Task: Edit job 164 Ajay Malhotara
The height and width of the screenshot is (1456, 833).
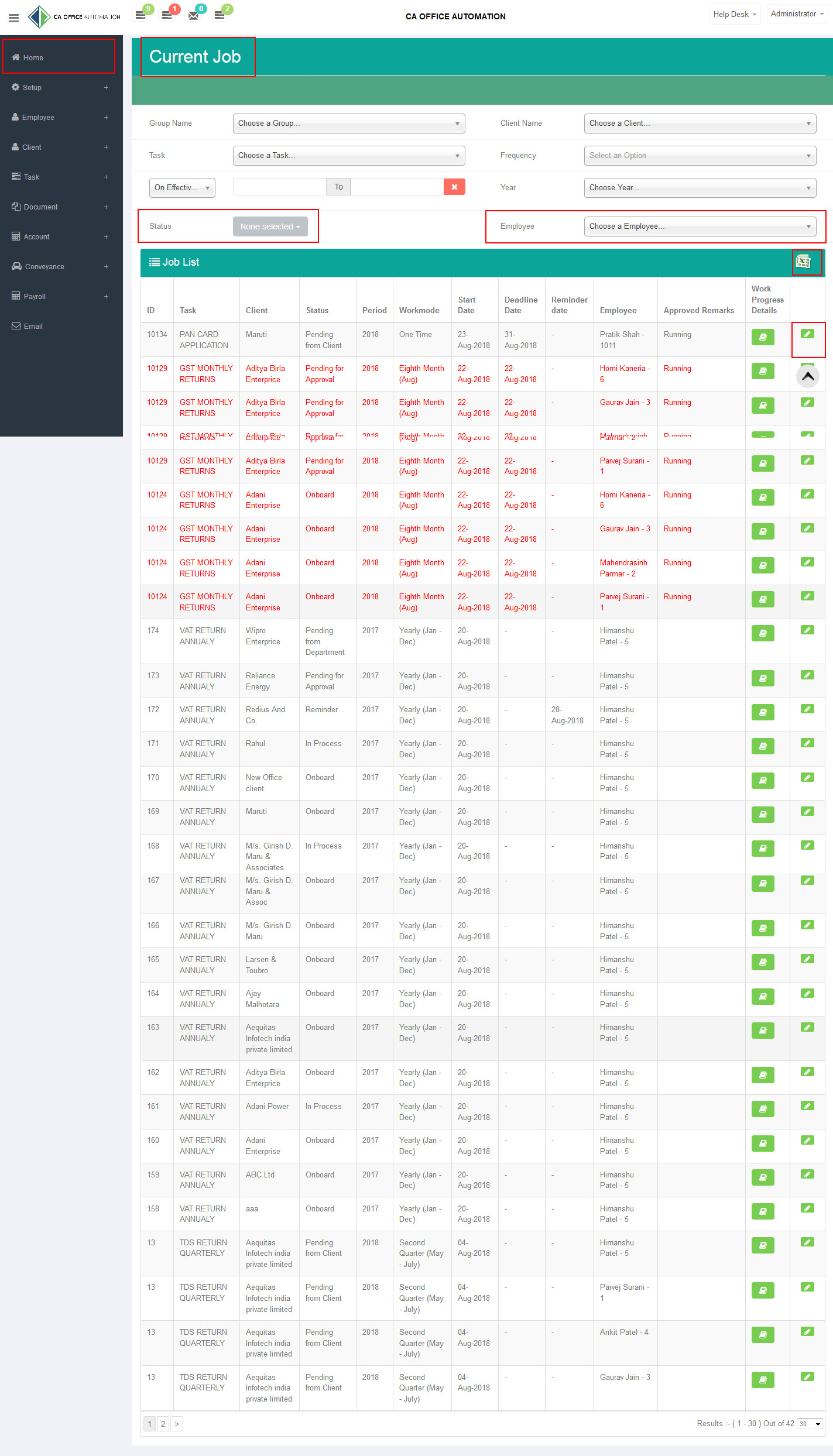Action: point(807,994)
